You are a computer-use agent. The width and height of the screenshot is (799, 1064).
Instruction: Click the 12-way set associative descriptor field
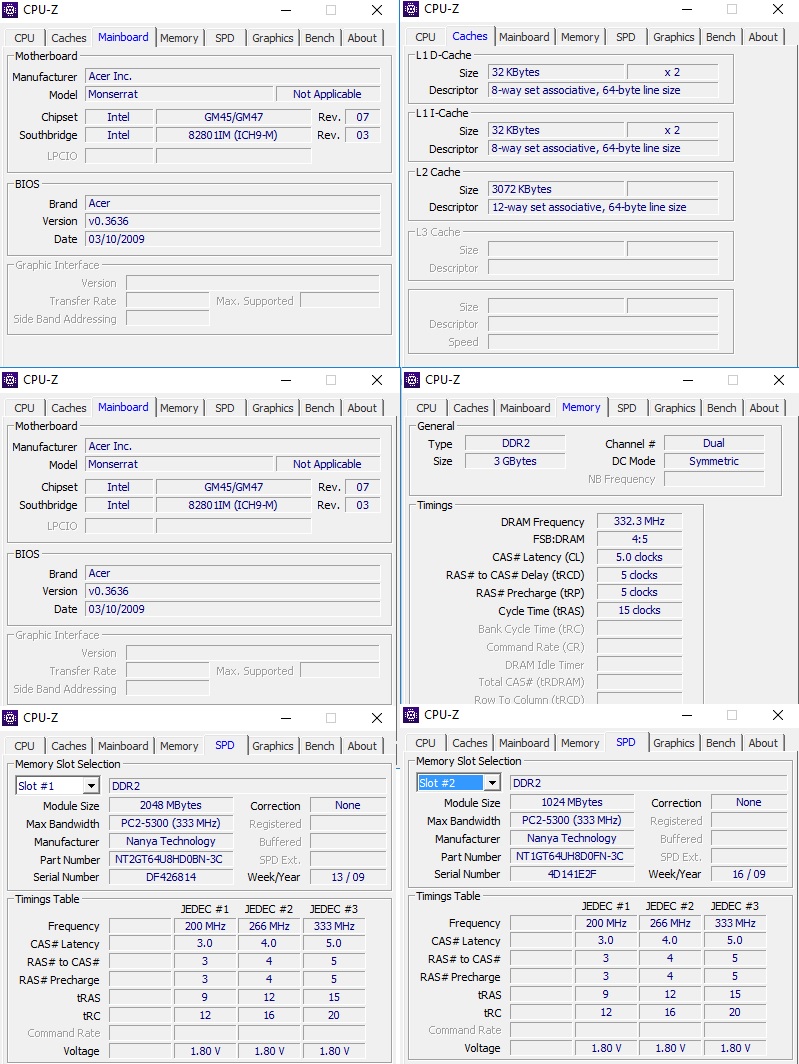(x=603, y=207)
